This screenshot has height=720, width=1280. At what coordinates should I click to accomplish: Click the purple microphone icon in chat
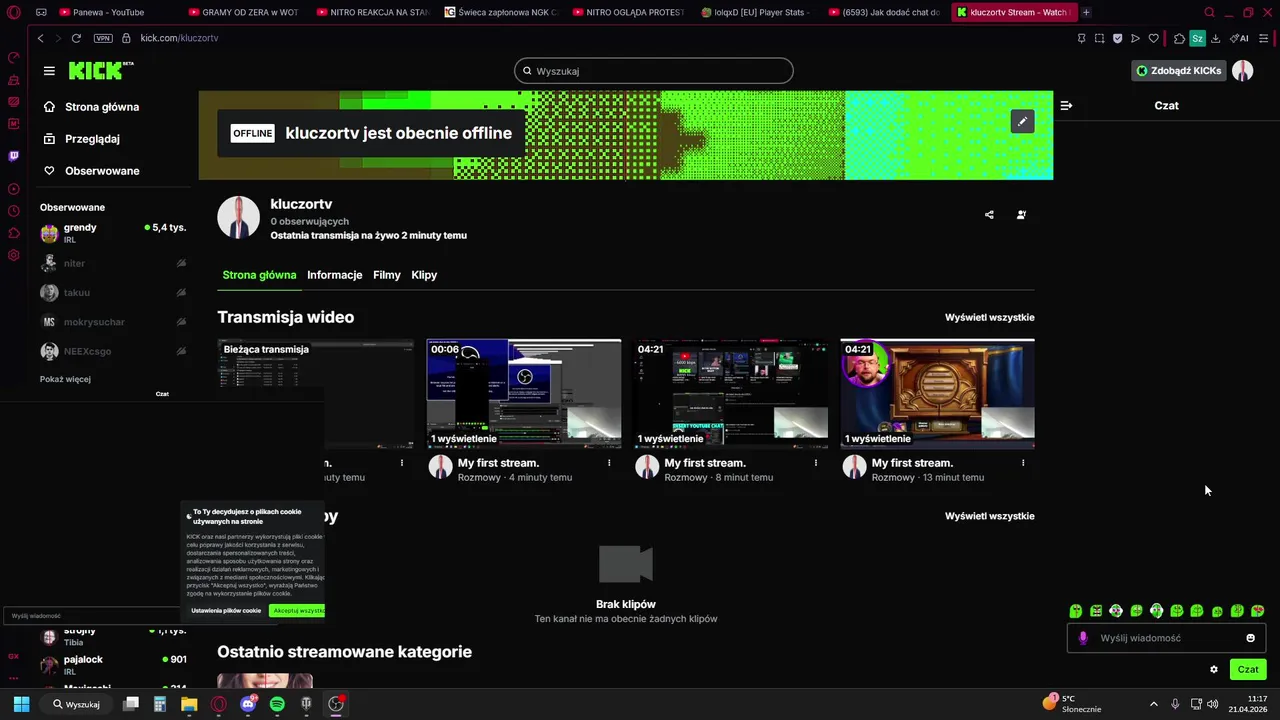(1083, 638)
